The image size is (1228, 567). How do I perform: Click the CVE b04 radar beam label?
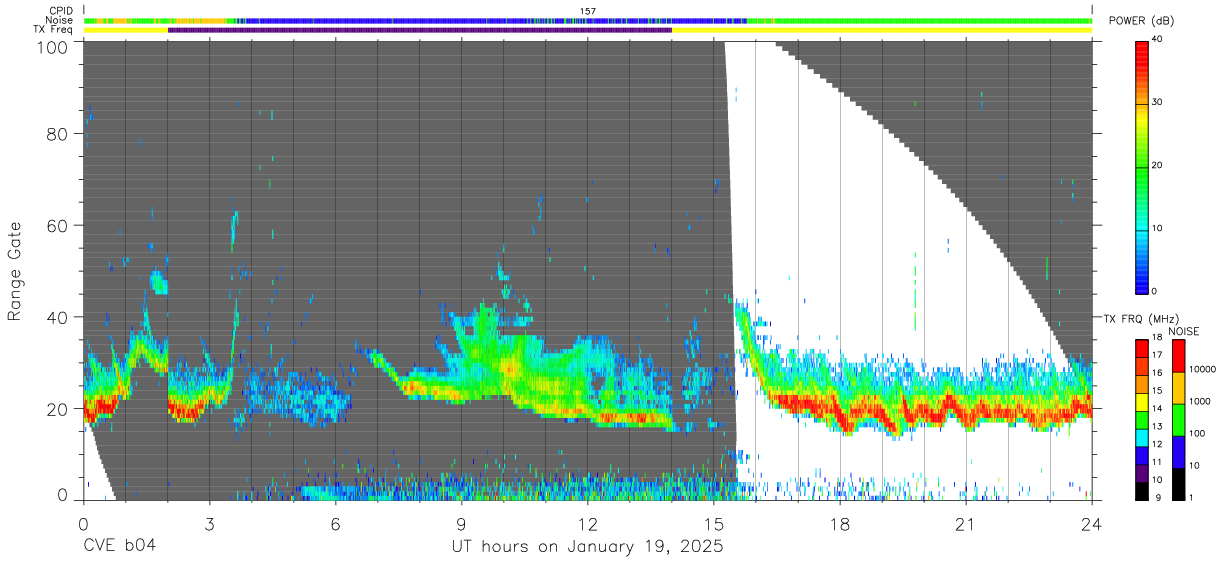pyautogui.click(x=118, y=547)
